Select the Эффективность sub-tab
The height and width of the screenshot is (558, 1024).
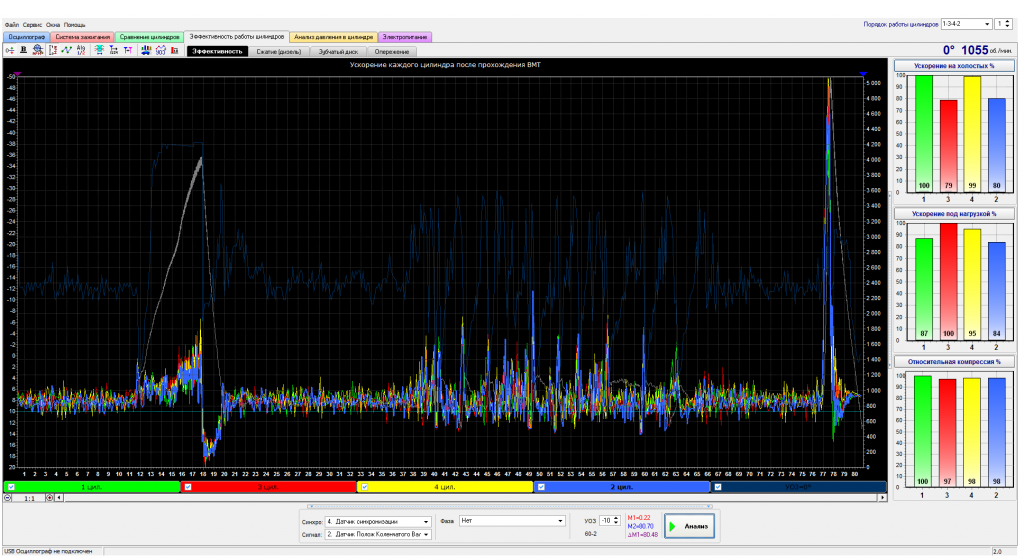tap(217, 52)
